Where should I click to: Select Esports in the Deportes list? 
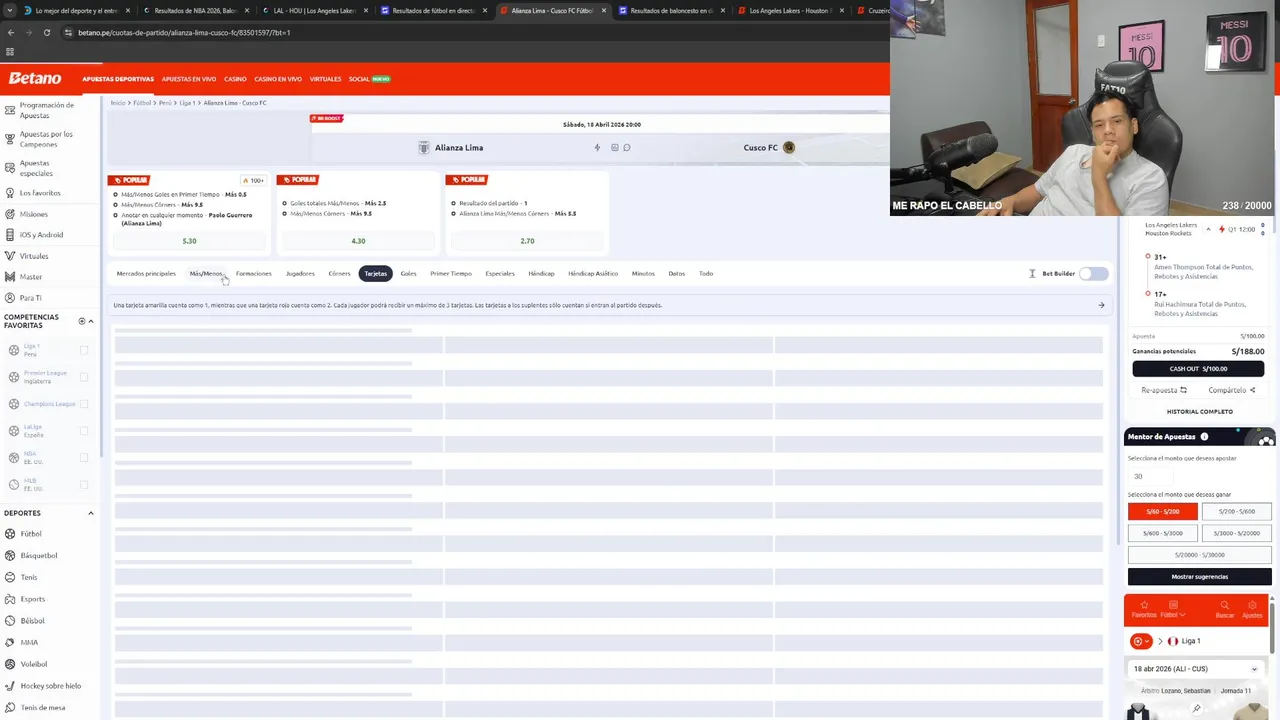32,599
